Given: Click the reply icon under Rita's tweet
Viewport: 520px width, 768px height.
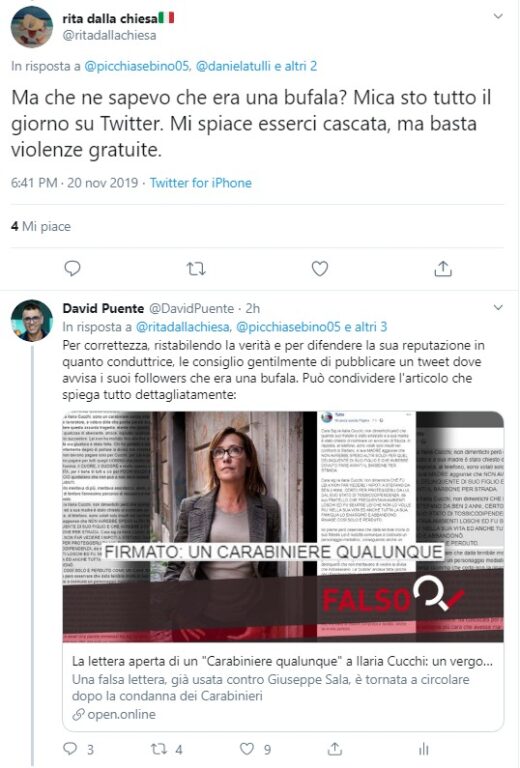Looking at the screenshot, I should tap(72, 268).
